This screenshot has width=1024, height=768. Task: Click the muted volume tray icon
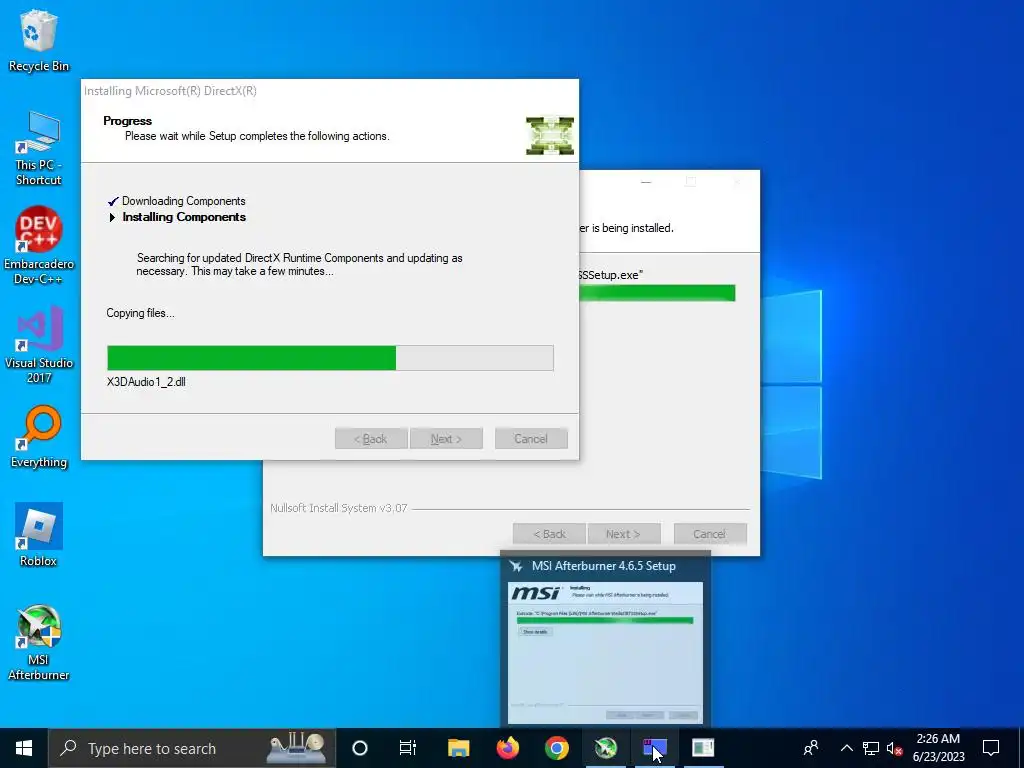[x=894, y=748]
